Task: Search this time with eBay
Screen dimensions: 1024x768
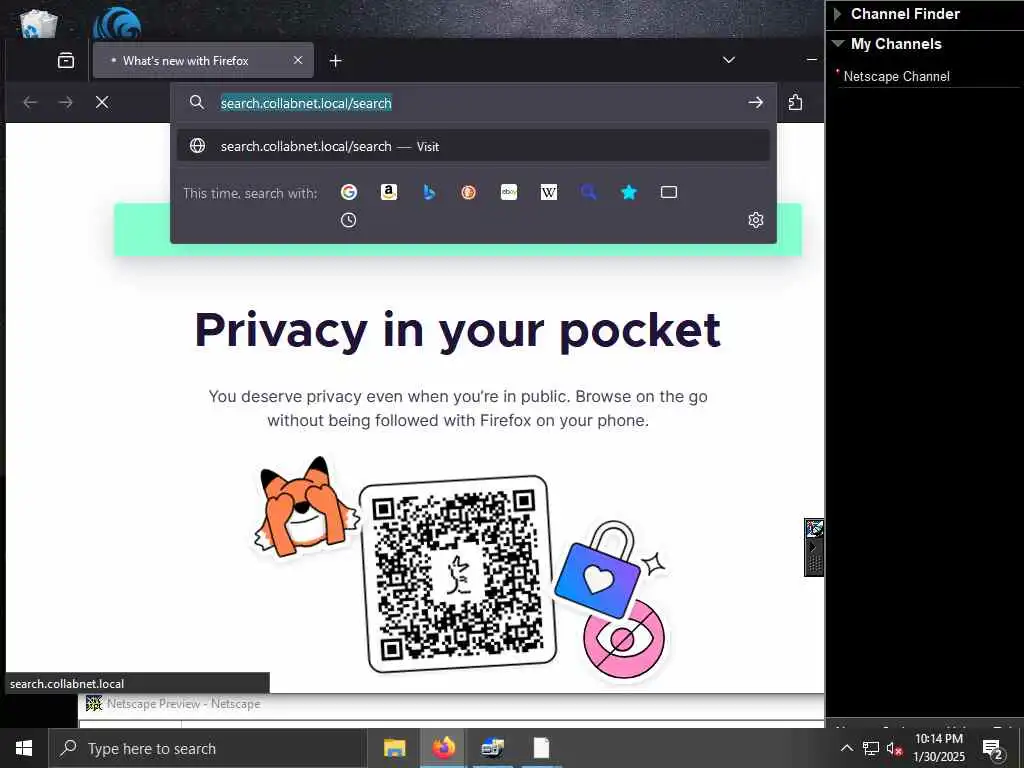Action: pyautogui.click(x=509, y=192)
